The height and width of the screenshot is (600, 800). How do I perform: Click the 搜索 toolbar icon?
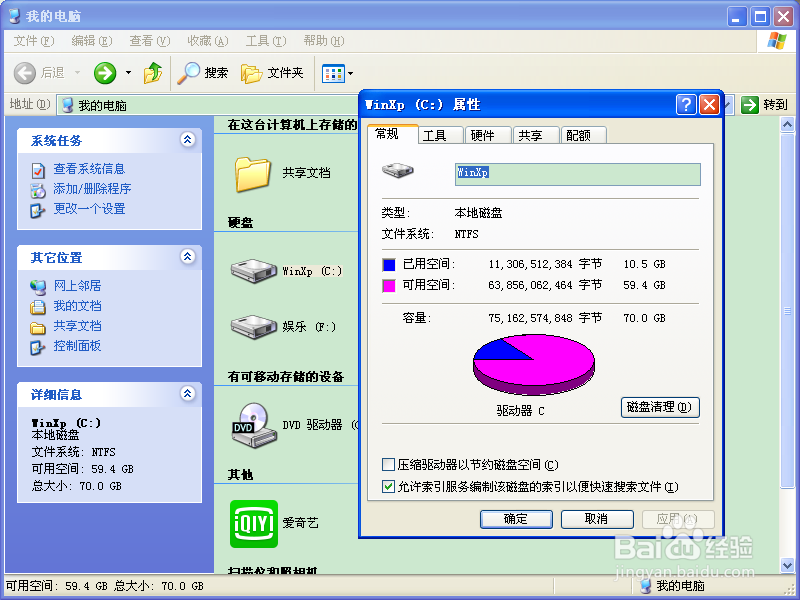coord(204,73)
